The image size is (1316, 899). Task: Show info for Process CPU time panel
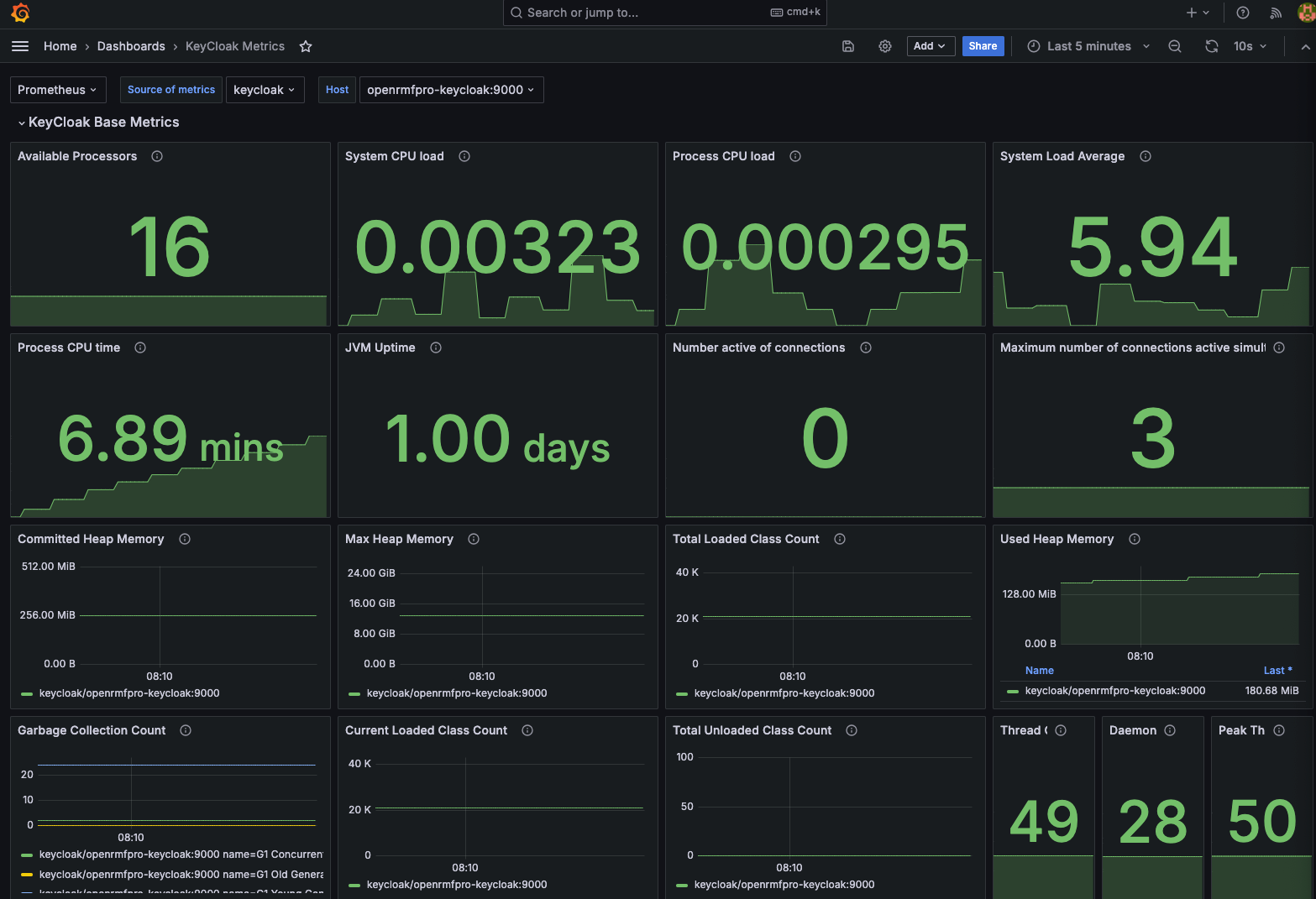click(x=140, y=348)
